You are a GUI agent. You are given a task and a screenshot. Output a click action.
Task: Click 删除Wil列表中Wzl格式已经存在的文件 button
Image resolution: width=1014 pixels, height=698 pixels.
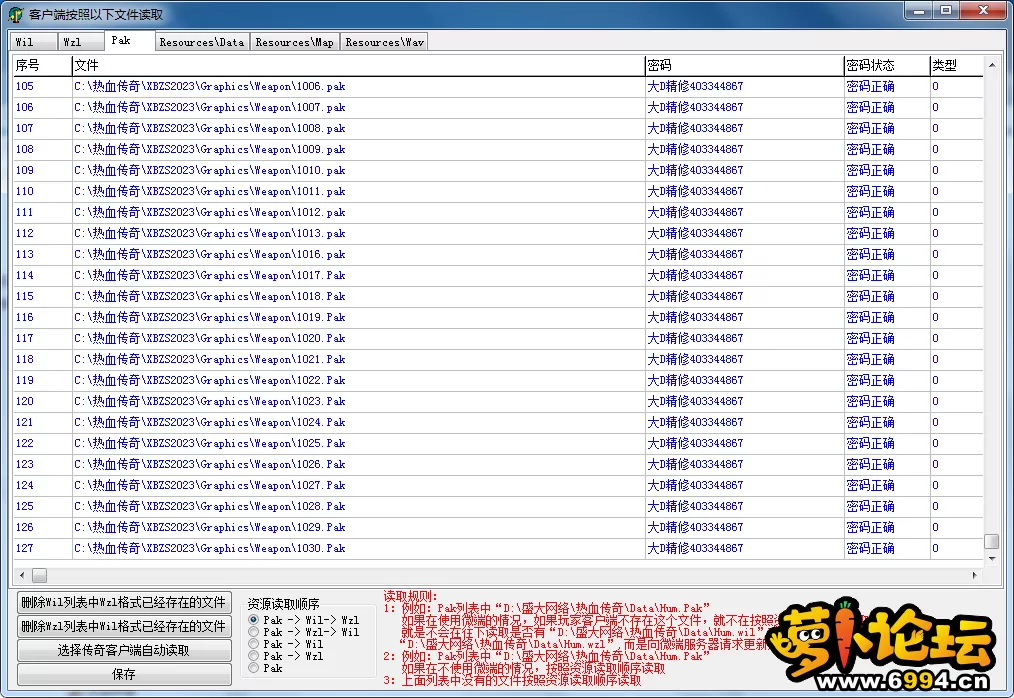coord(124,602)
